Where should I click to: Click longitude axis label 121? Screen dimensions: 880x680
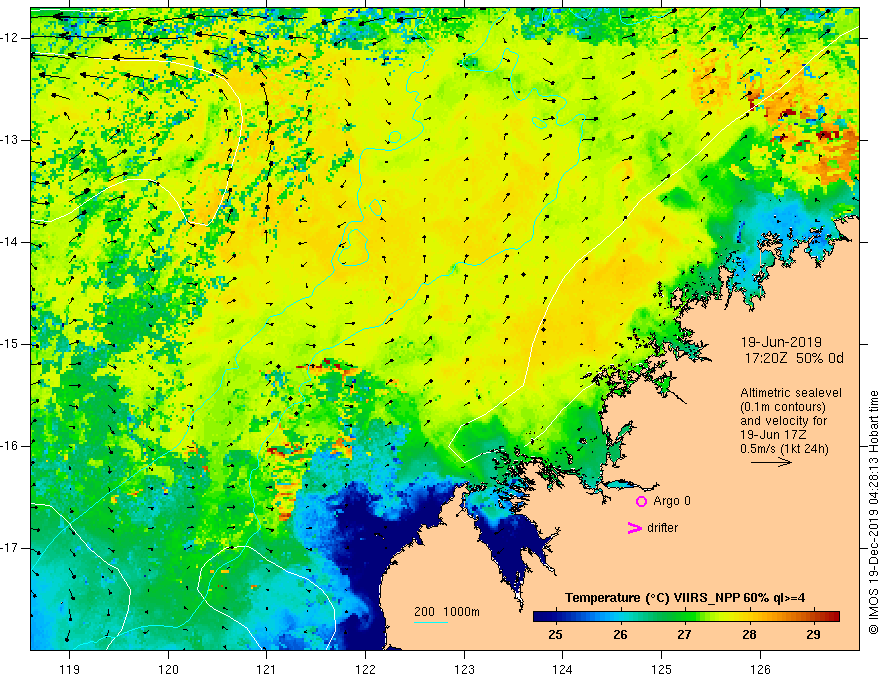(x=266, y=669)
